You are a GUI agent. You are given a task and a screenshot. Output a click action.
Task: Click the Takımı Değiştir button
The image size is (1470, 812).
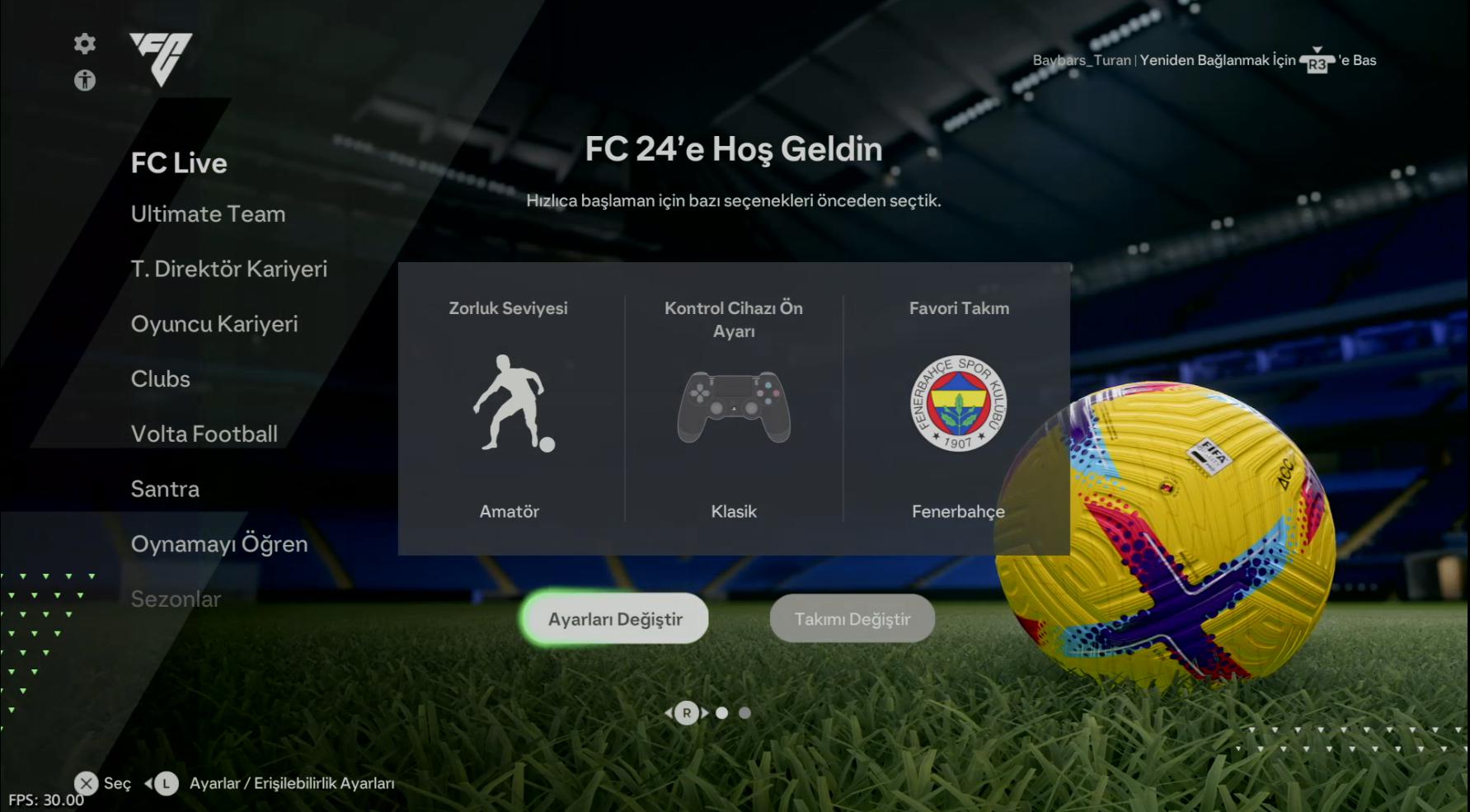point(852,619)
